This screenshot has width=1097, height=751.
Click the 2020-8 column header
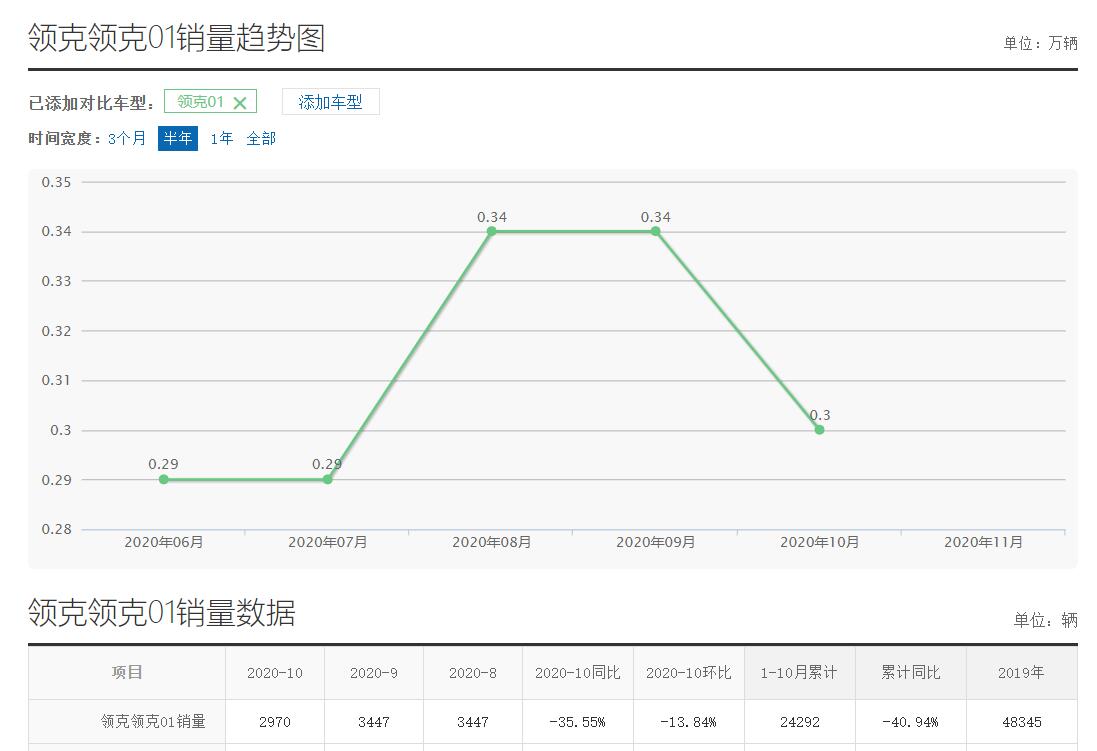pos(473,673)
